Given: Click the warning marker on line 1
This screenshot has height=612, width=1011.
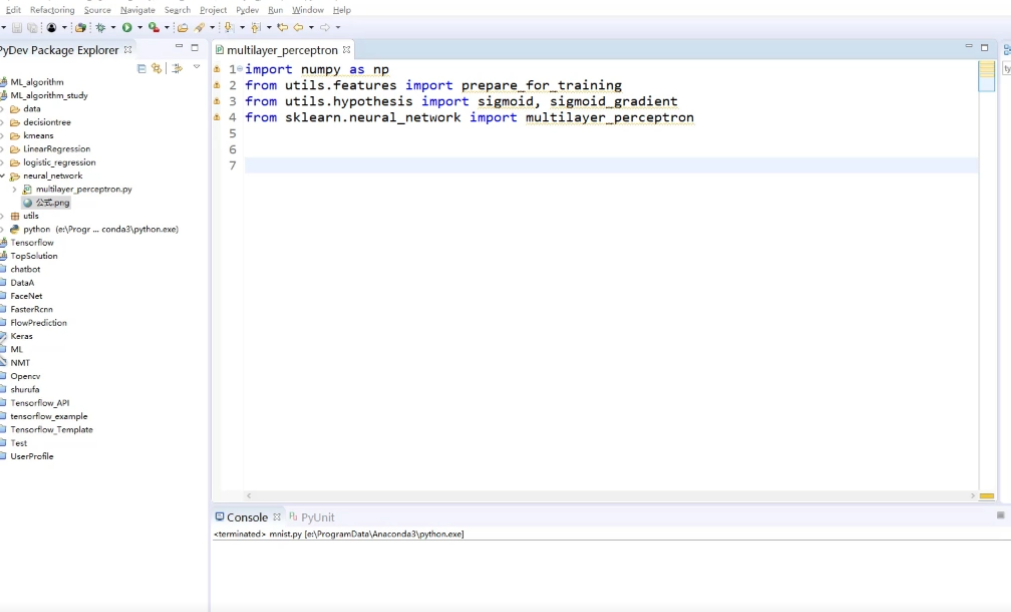Looking at the screenshot, I should 216,70.
